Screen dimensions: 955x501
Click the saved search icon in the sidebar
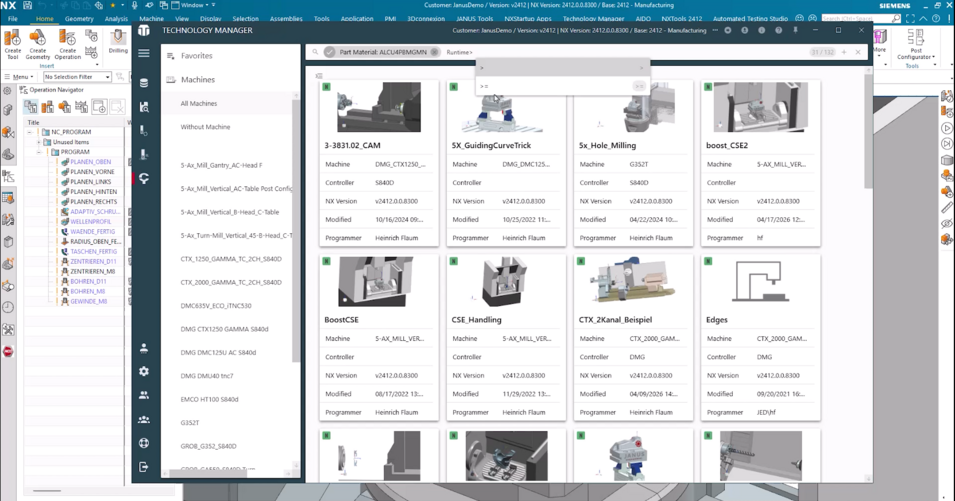(x=144, y=107)
